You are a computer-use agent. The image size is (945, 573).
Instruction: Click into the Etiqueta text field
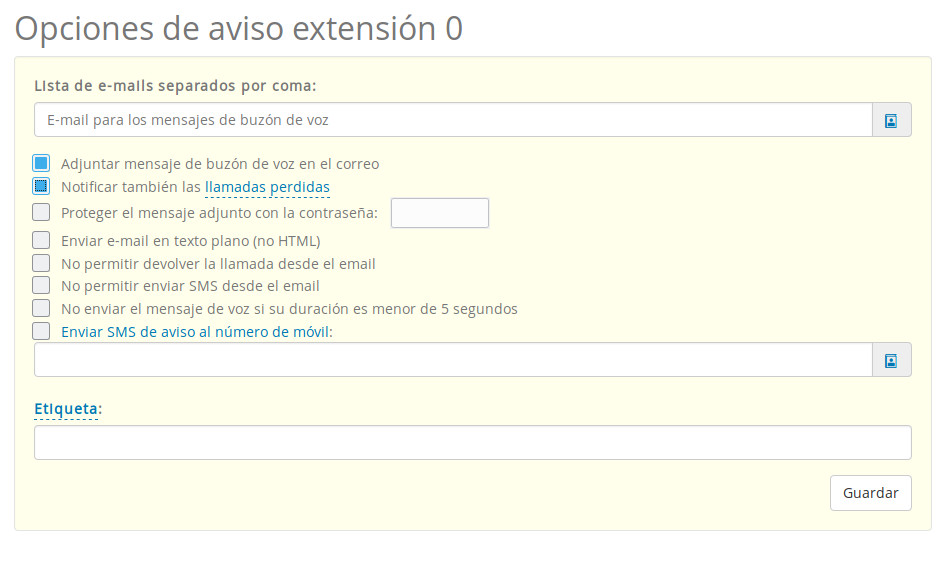coord(472,443)
